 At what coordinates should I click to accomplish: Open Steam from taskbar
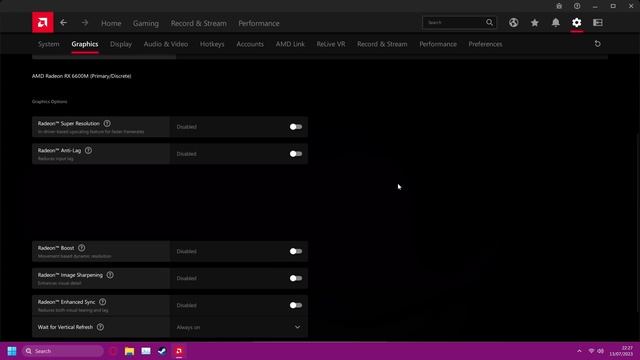162,351
